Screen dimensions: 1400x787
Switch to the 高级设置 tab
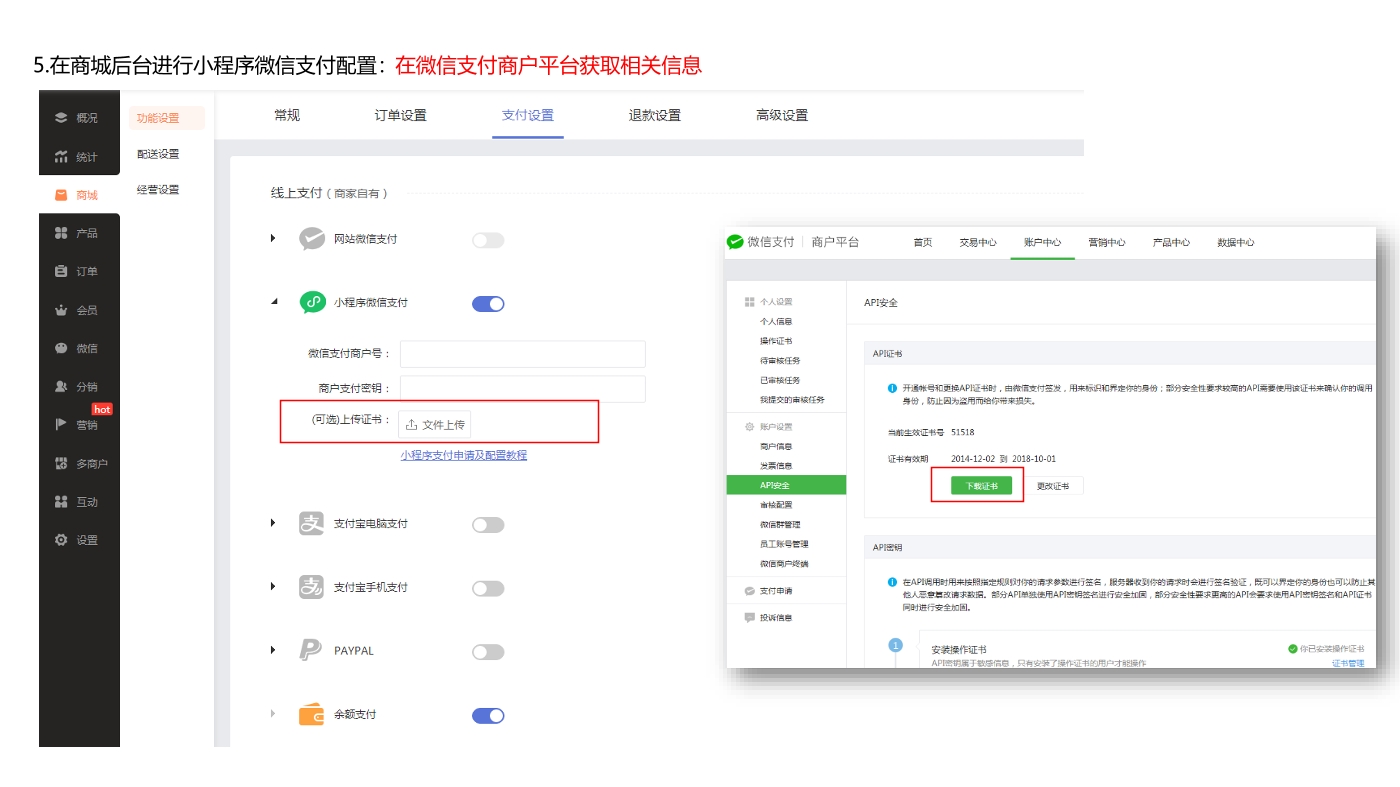(782, 115)
